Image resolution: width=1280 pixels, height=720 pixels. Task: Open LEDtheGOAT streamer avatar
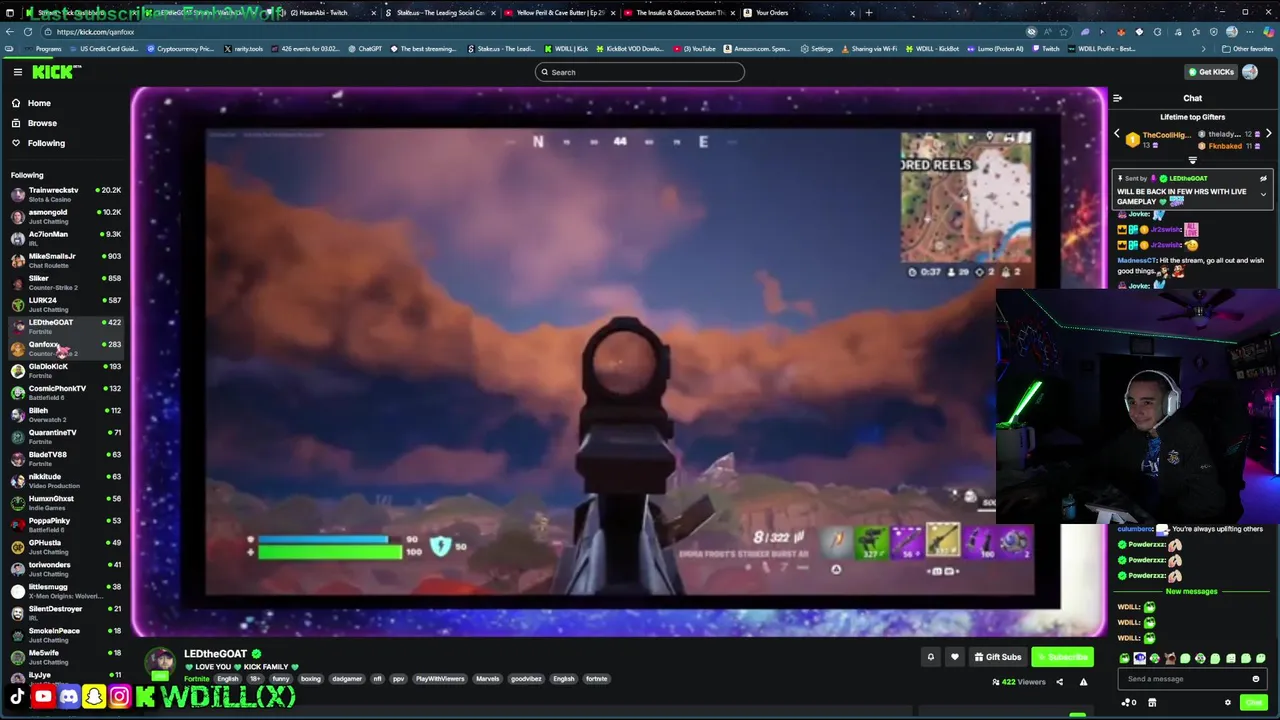160,663
